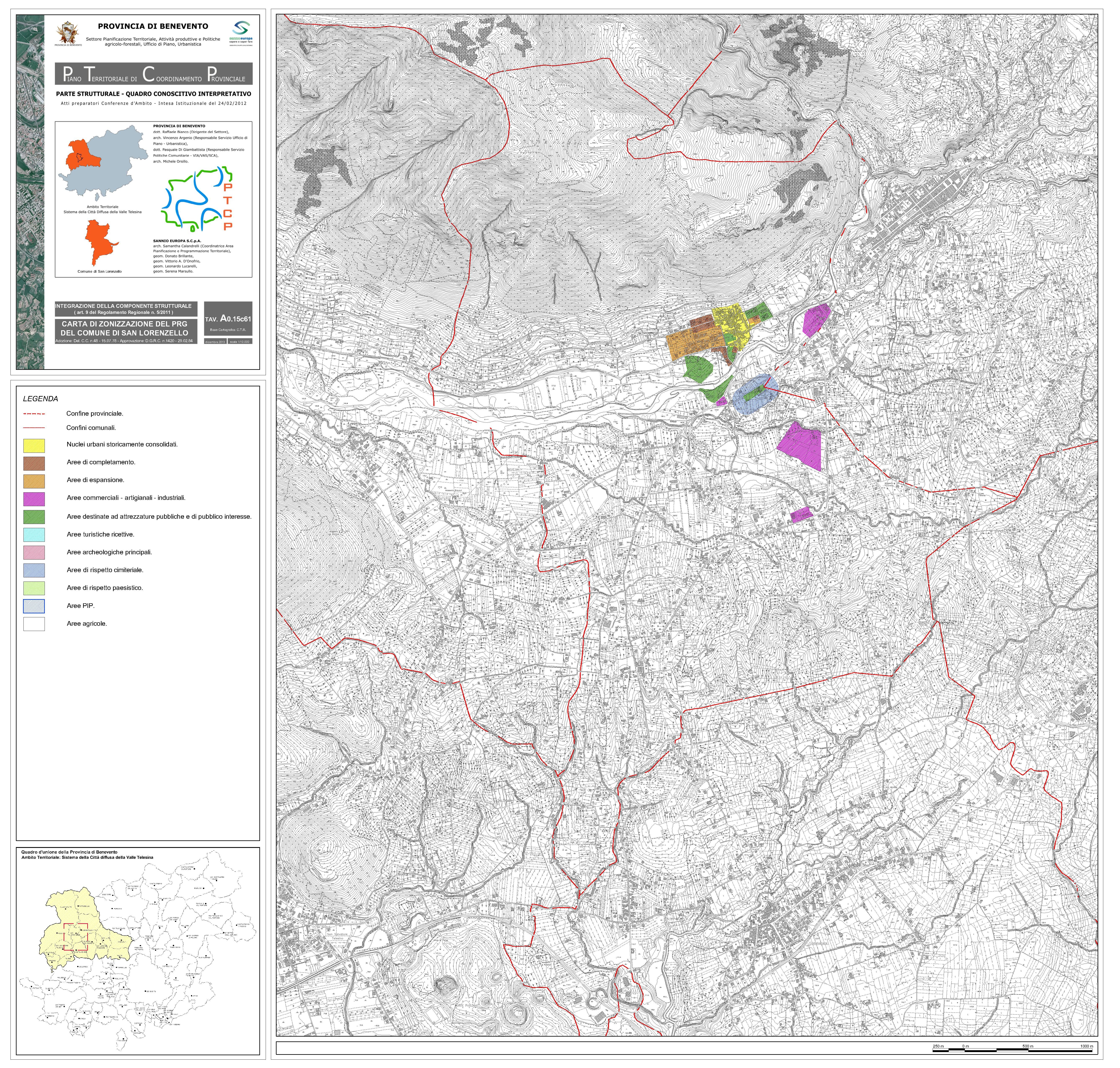The height and width of the screenshot is (1068, 1120).
Task: Click the hatched blue Aree PIP swatch
Action: [x=34, y=606]
